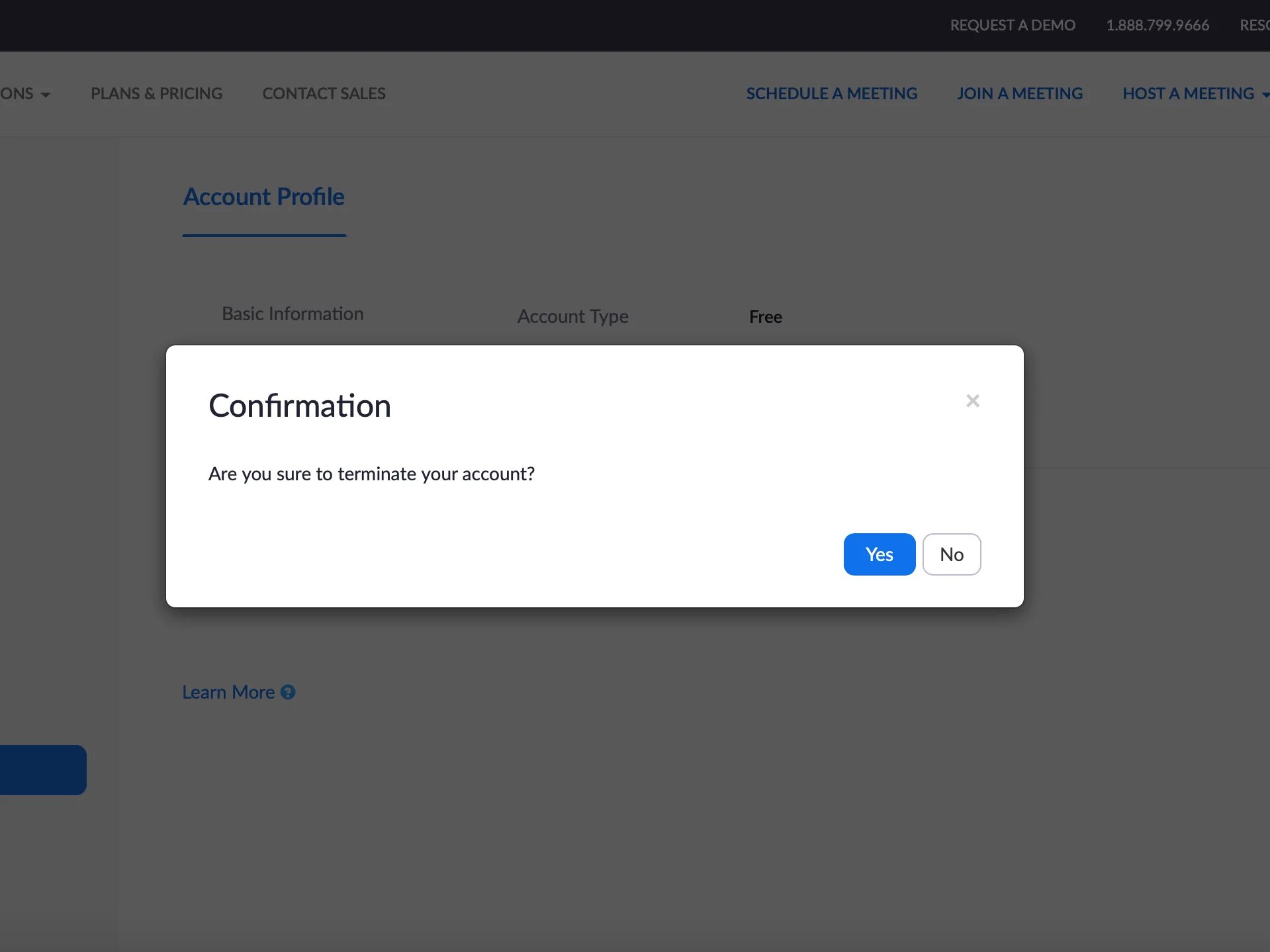Expand the Host a Meeting dropdown arrow
Viewport: 1270px width, 952px height.
(1265, 95)
